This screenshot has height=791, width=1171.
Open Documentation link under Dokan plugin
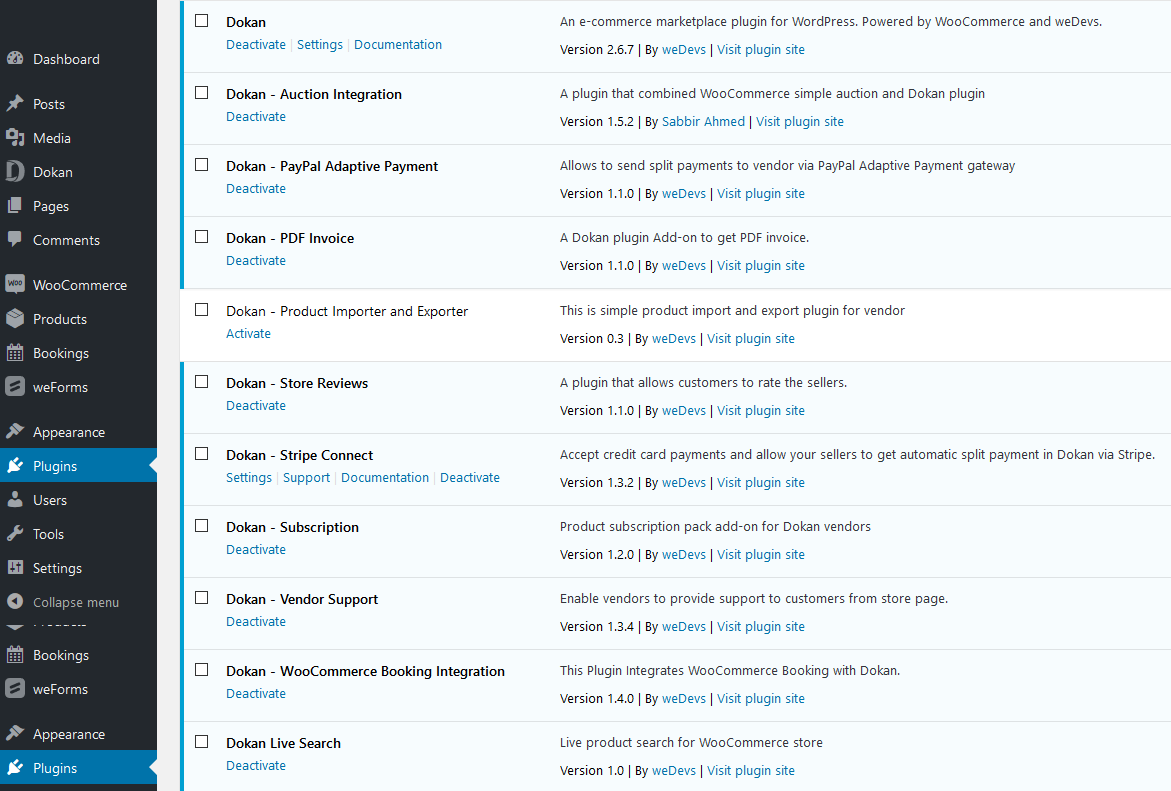pyautogui.click(x=397, y=45)
